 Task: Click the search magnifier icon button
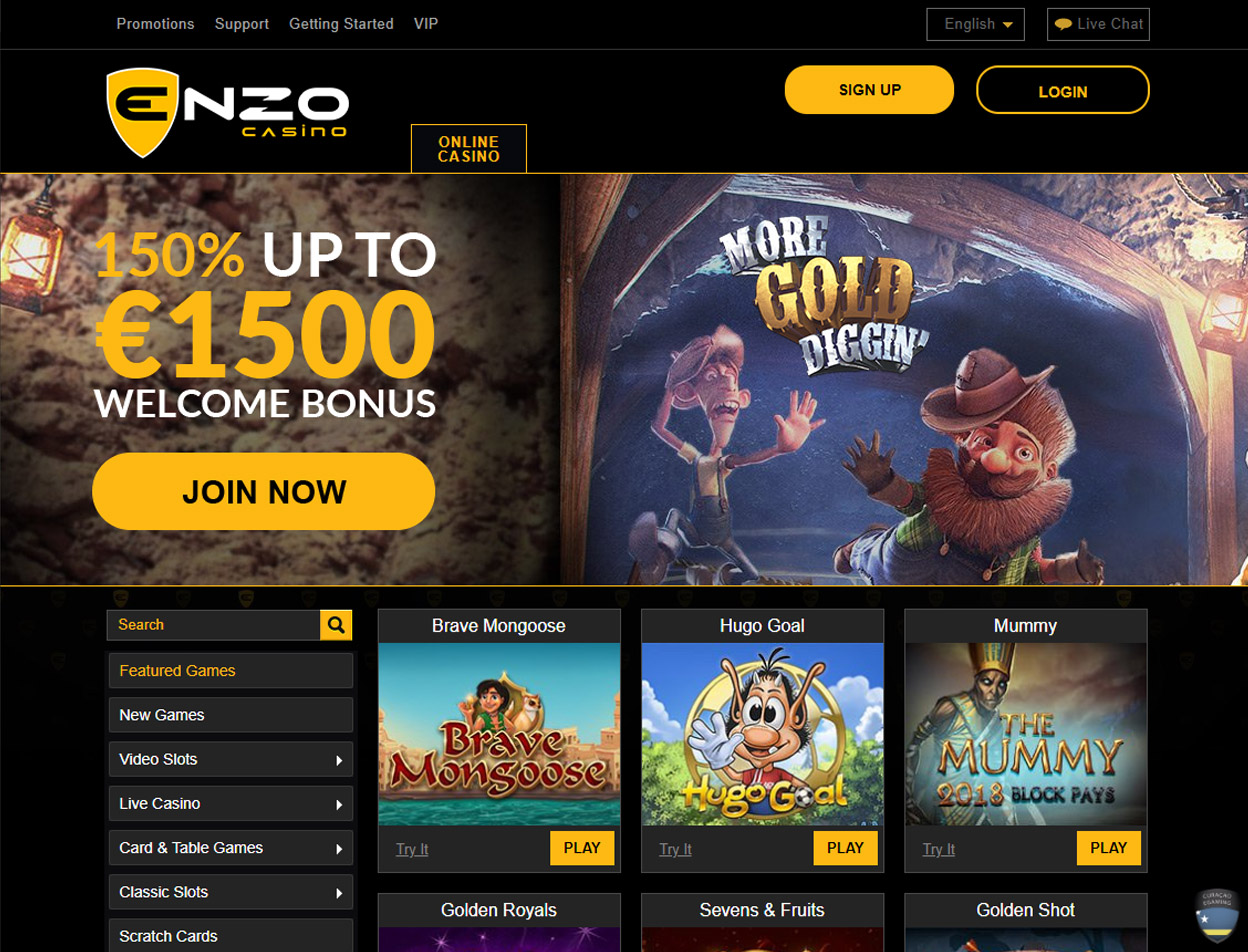tap(336, 625)
